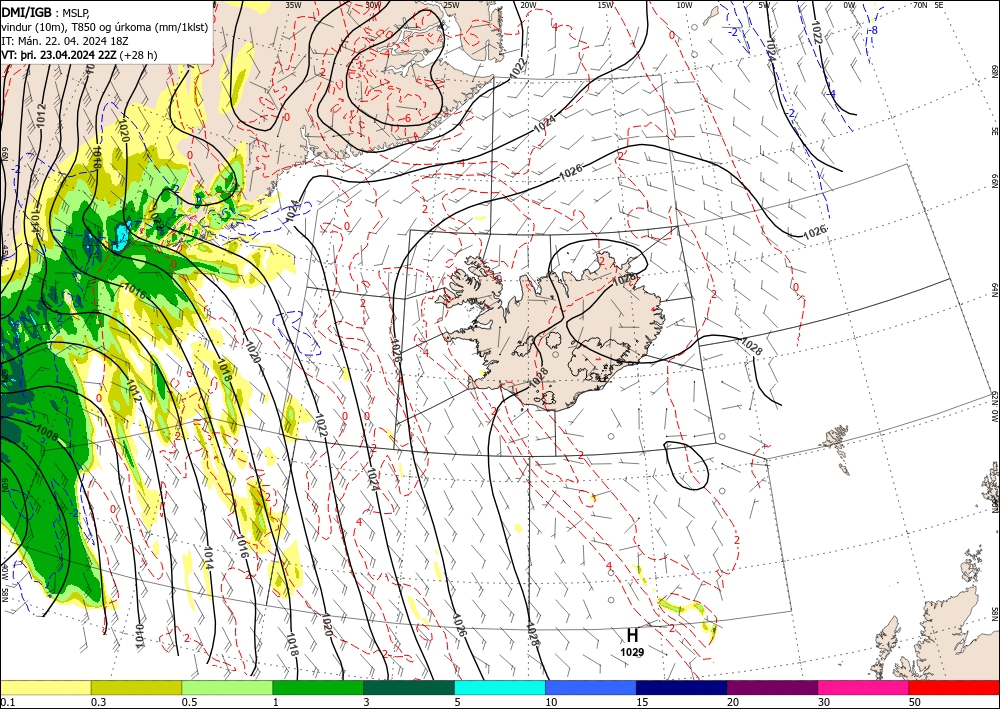Click the '70N' latitude label
Viewport: 1000px width, 709px height.
pos(920,5)
